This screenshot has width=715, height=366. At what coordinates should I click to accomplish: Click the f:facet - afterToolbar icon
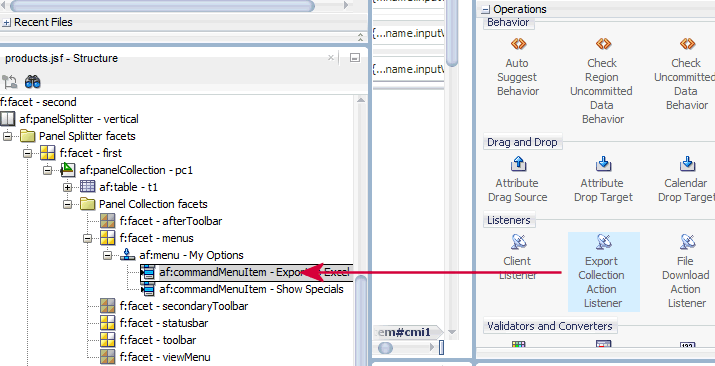(x=108, y=221)
